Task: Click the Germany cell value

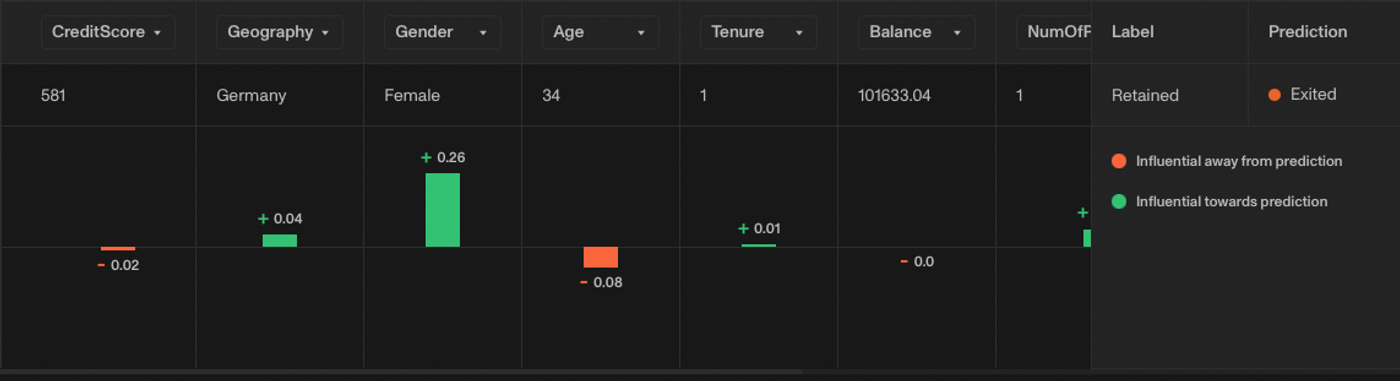Action: [251, 96]
